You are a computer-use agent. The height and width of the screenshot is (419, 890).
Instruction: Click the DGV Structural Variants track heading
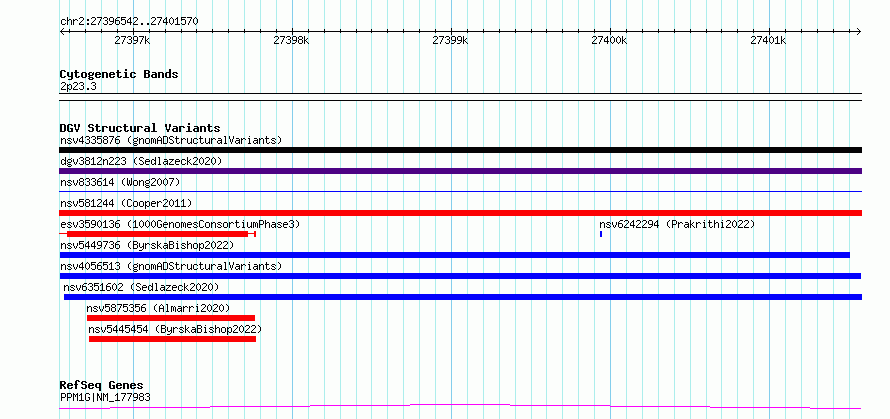(140, 128)
